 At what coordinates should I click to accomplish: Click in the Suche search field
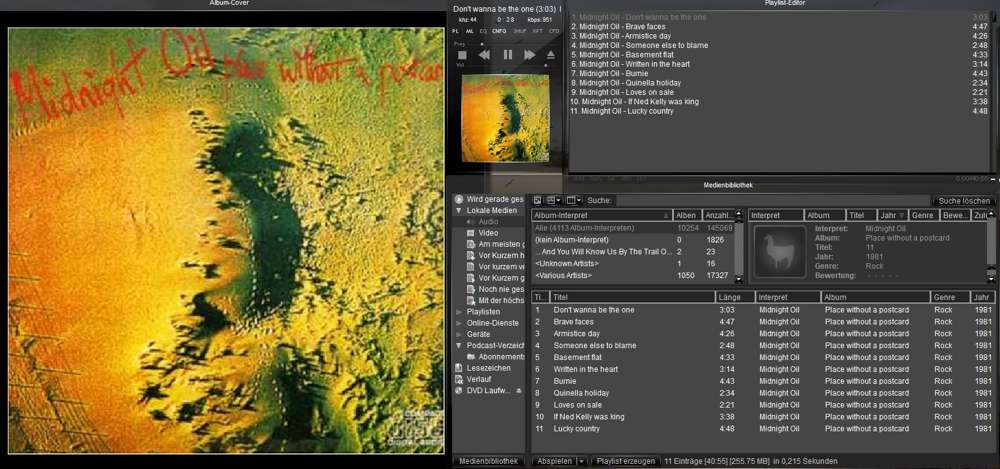click(x=770, y=201)
